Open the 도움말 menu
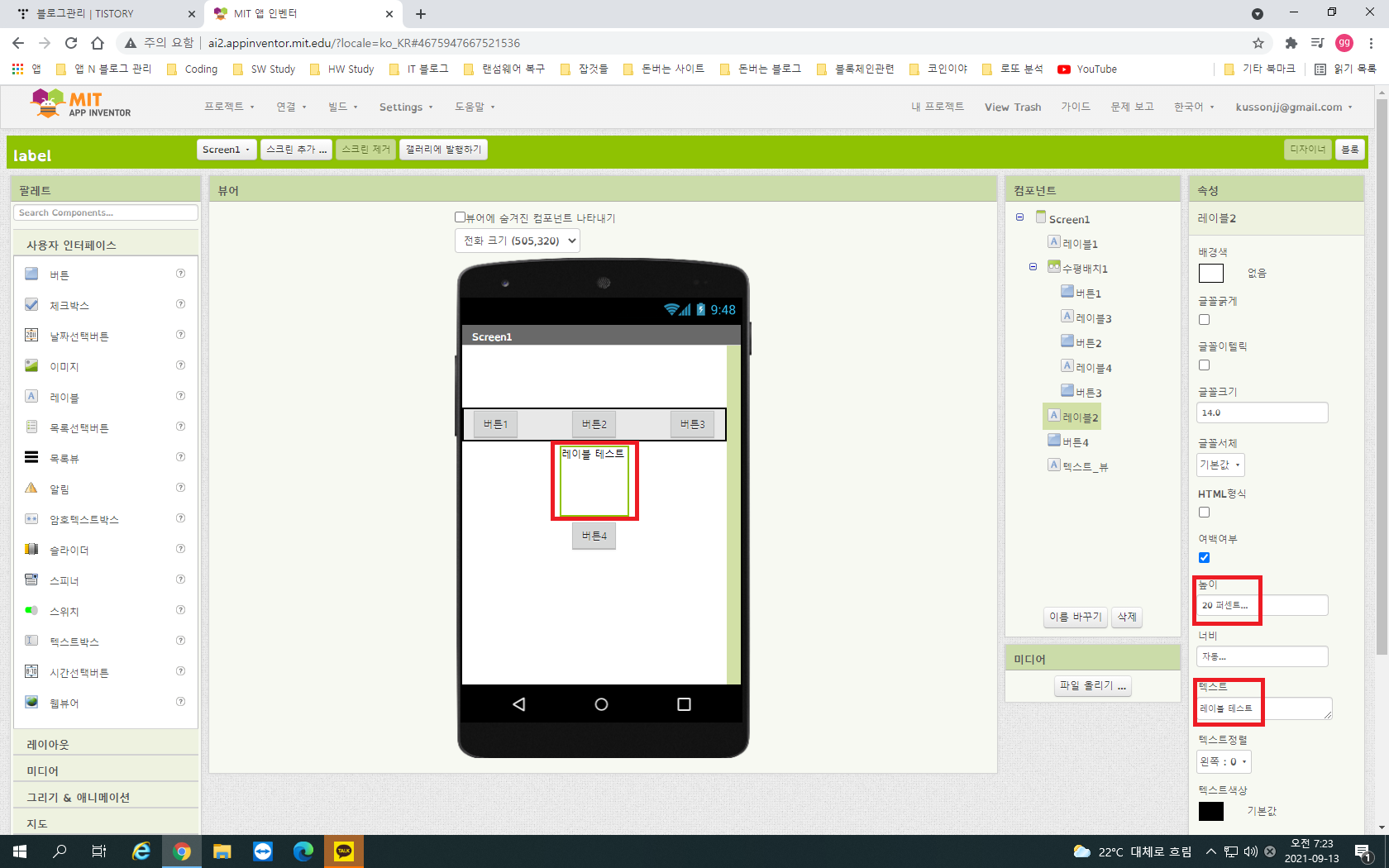 [475, 107]
